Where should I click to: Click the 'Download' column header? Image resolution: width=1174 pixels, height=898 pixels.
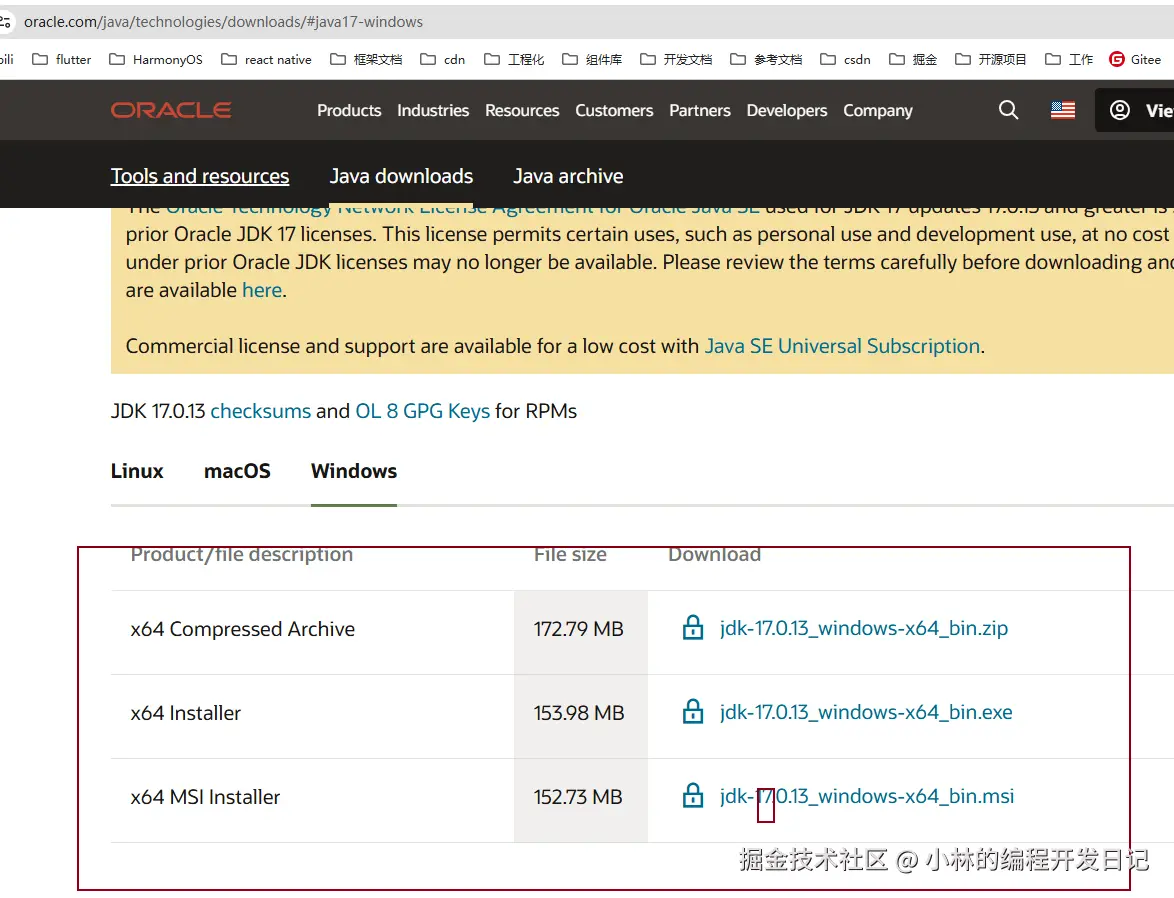pyautogui.click(x=714, y=556)
